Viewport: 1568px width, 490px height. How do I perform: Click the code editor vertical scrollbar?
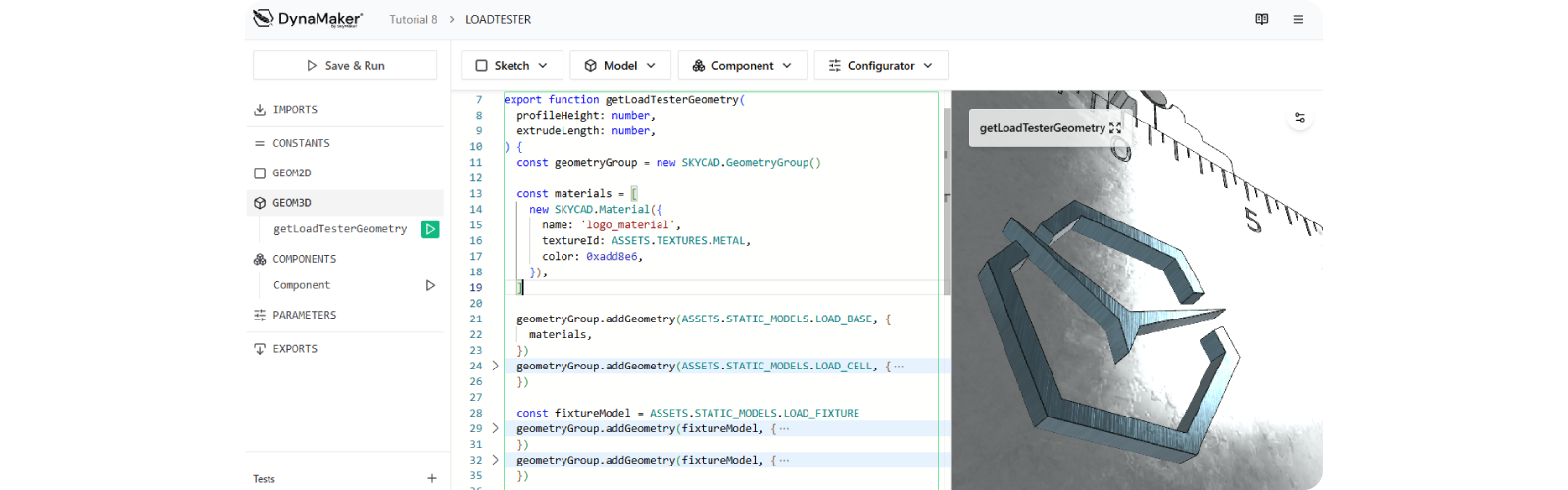(946, 196)
